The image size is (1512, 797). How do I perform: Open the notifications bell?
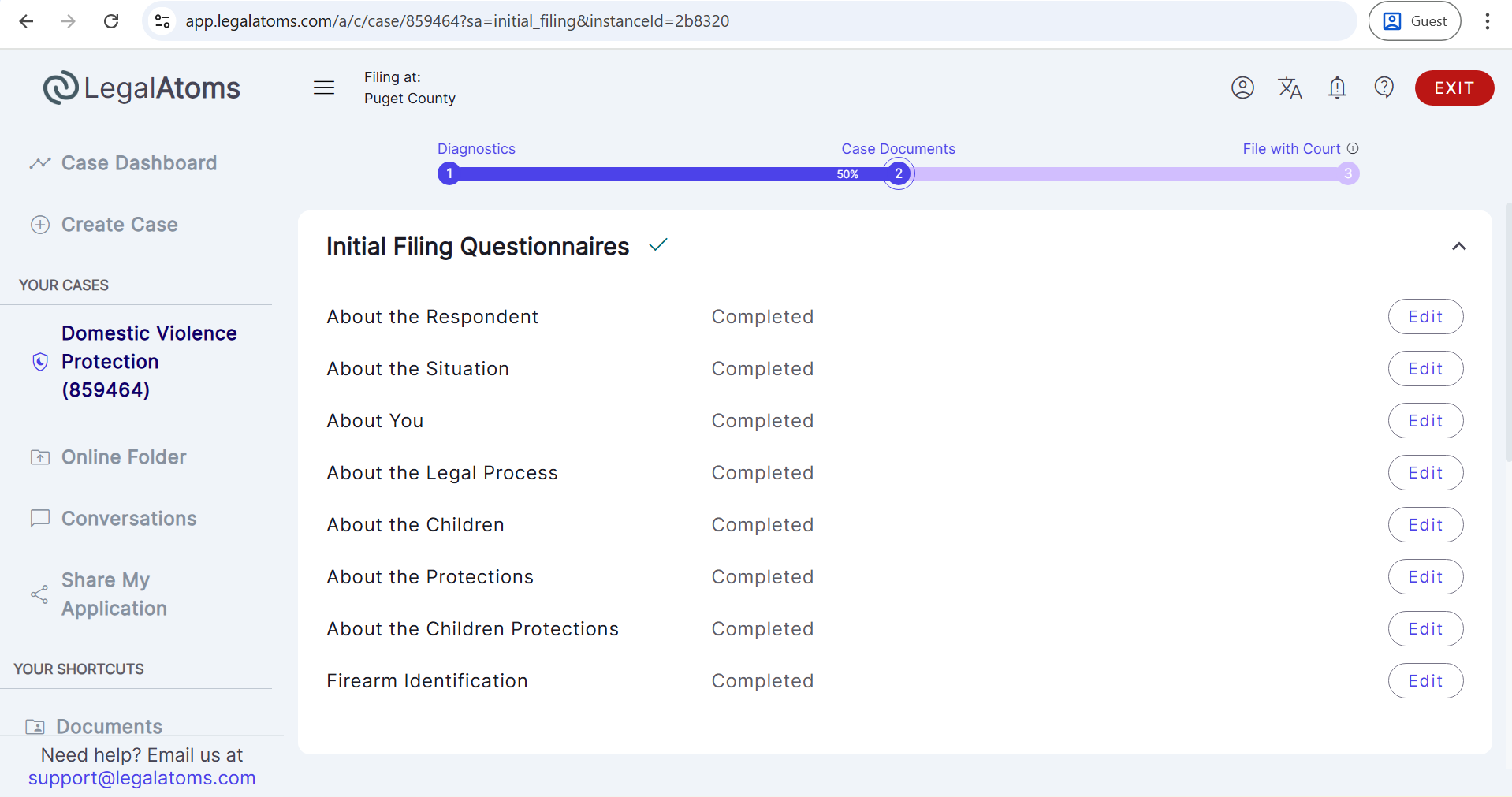1337,88
